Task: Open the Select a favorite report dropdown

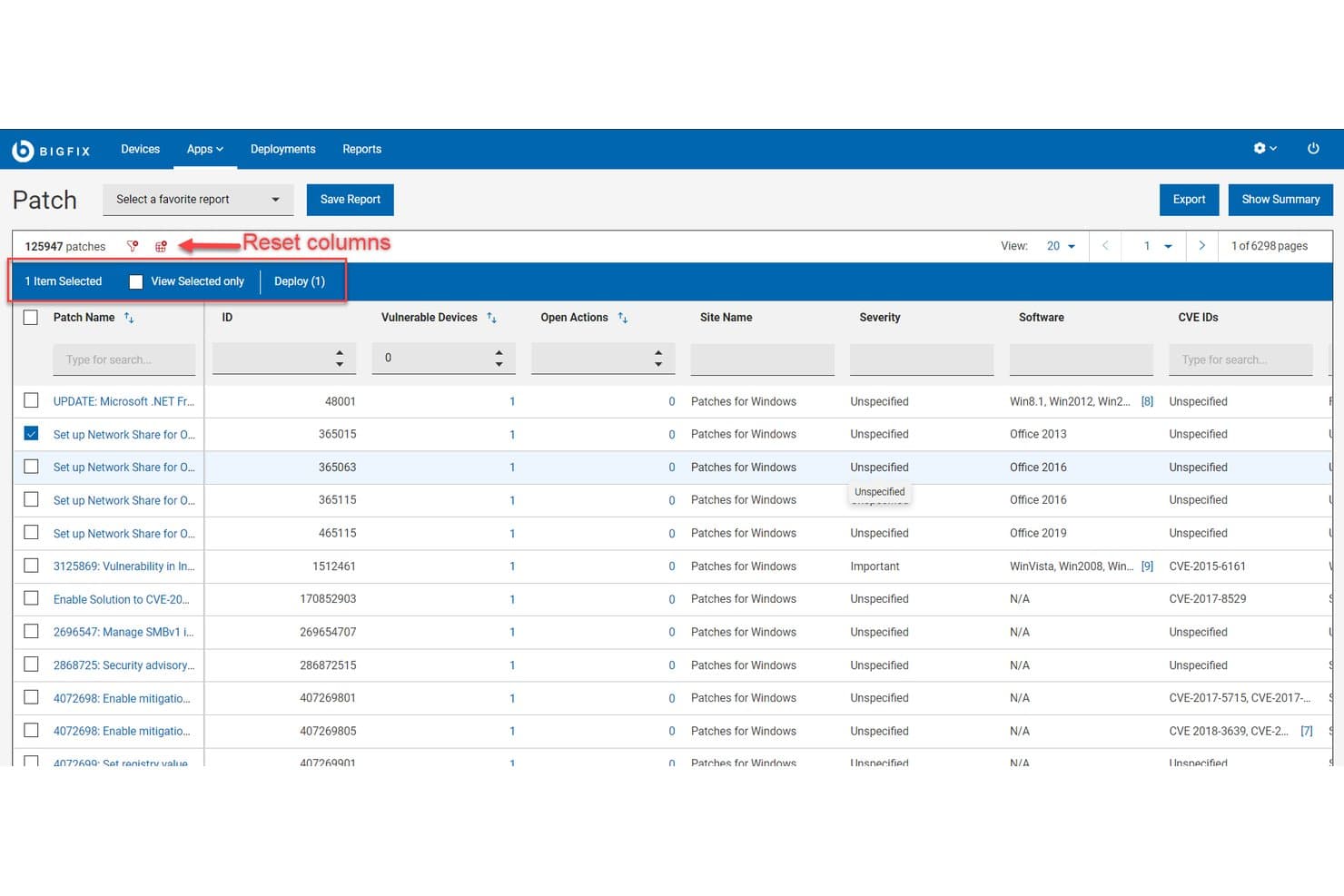Action: coord(198,200)
